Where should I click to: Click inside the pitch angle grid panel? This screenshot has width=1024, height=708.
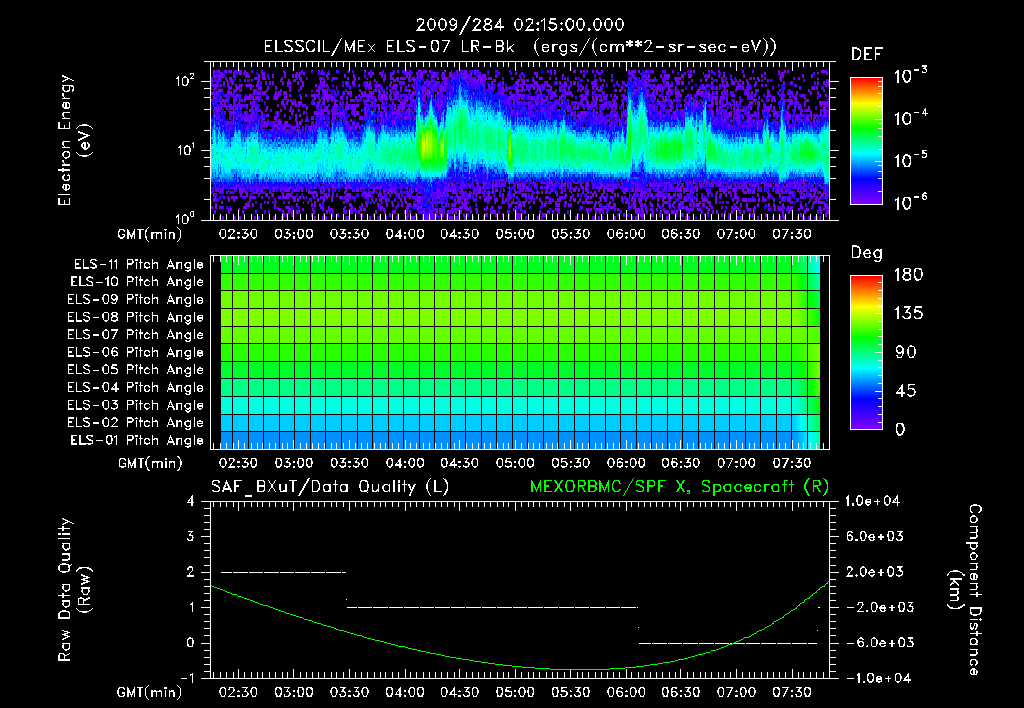[520, 353]
